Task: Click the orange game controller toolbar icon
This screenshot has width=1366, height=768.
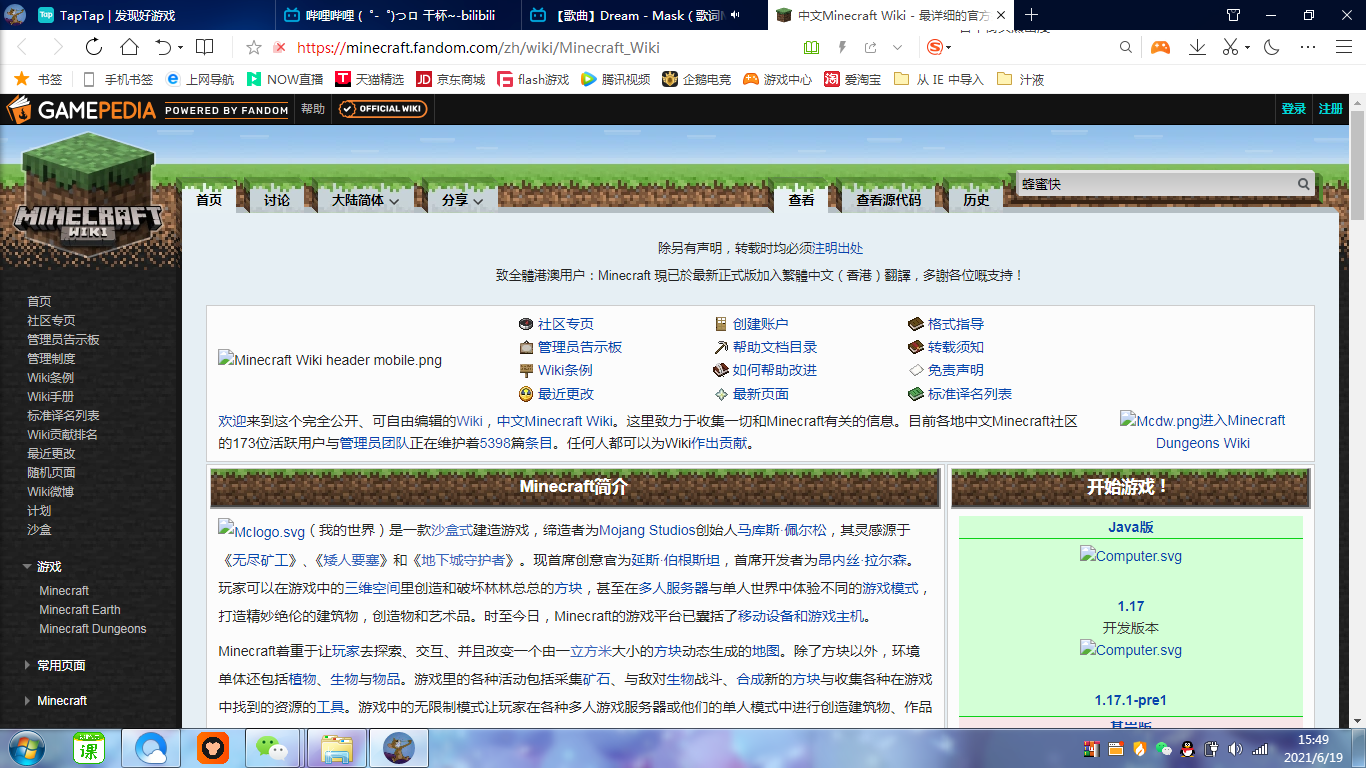Action: [1160, 47]
